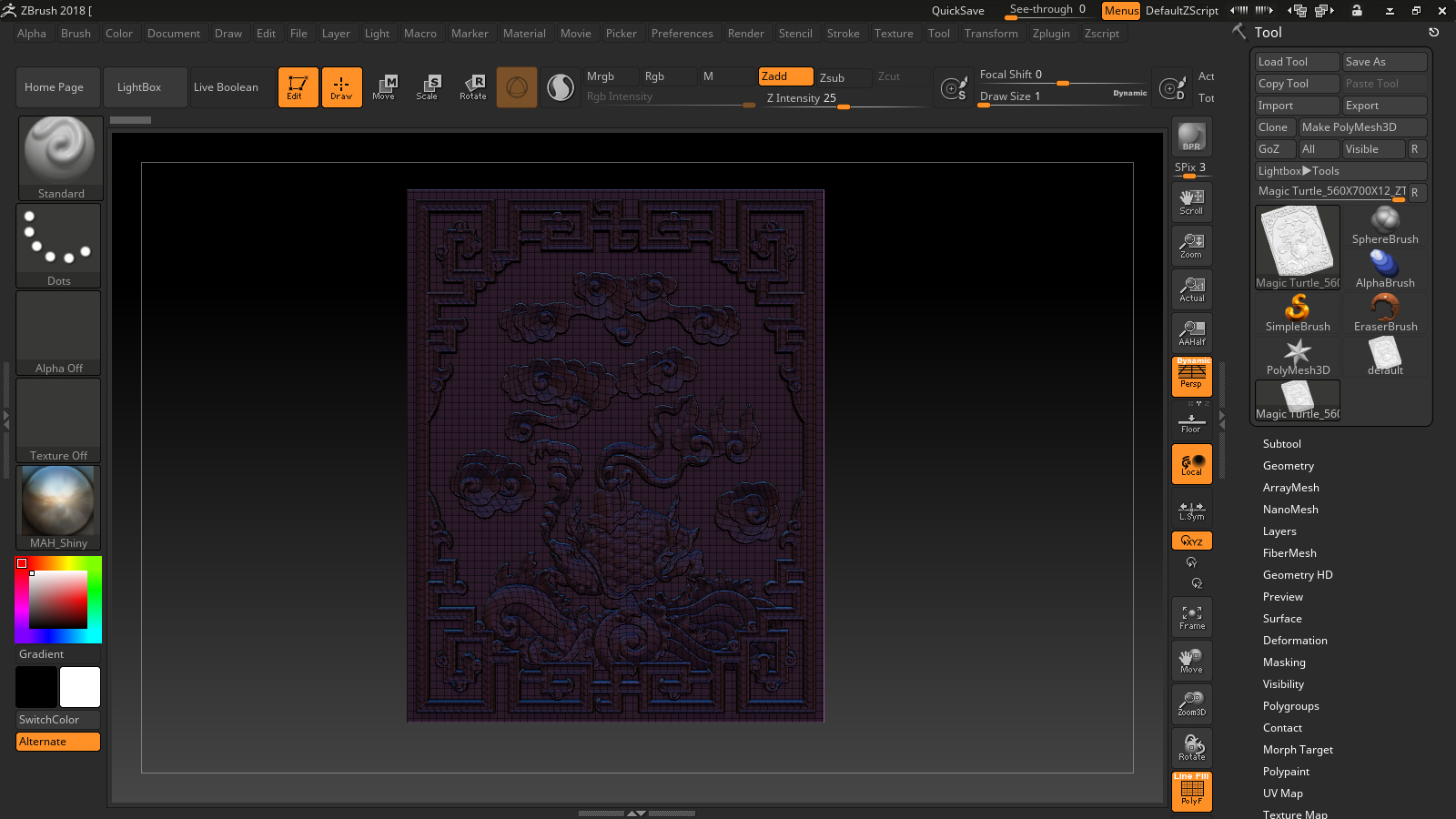The image size is (1456, 819).
Task: Activate the Move gyro tool in the top shelf
Action: [385, 86]
